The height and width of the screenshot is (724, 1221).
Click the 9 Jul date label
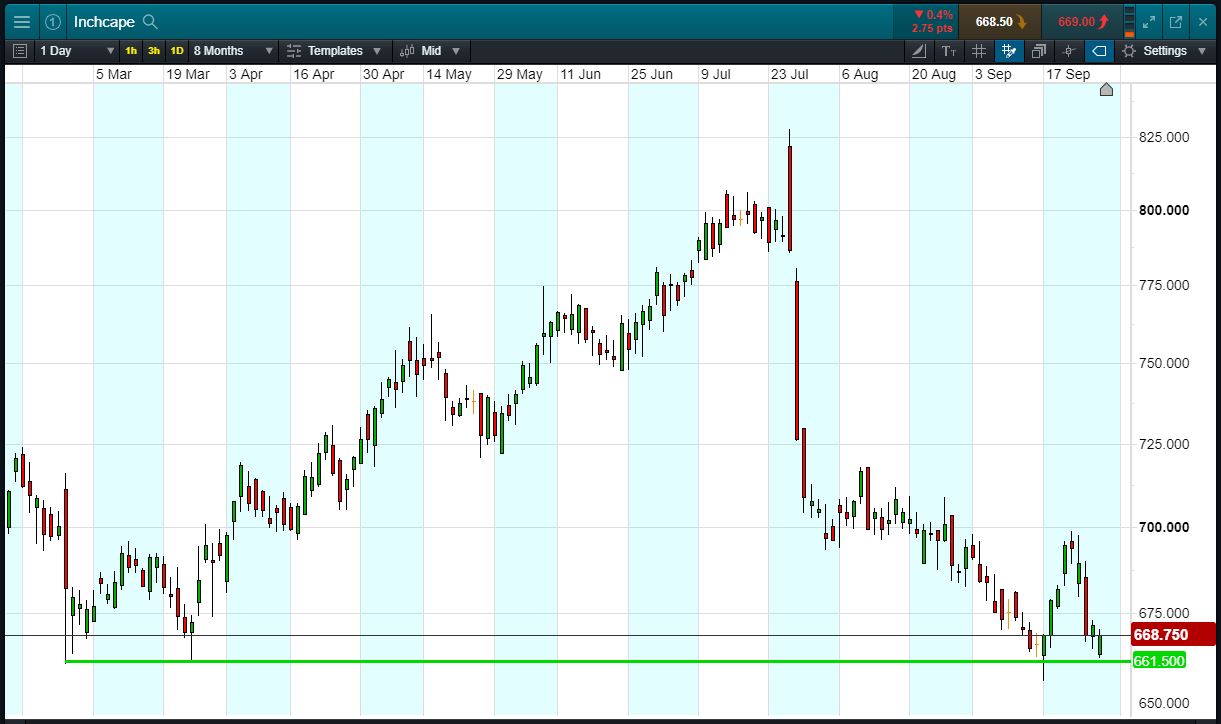718,74
